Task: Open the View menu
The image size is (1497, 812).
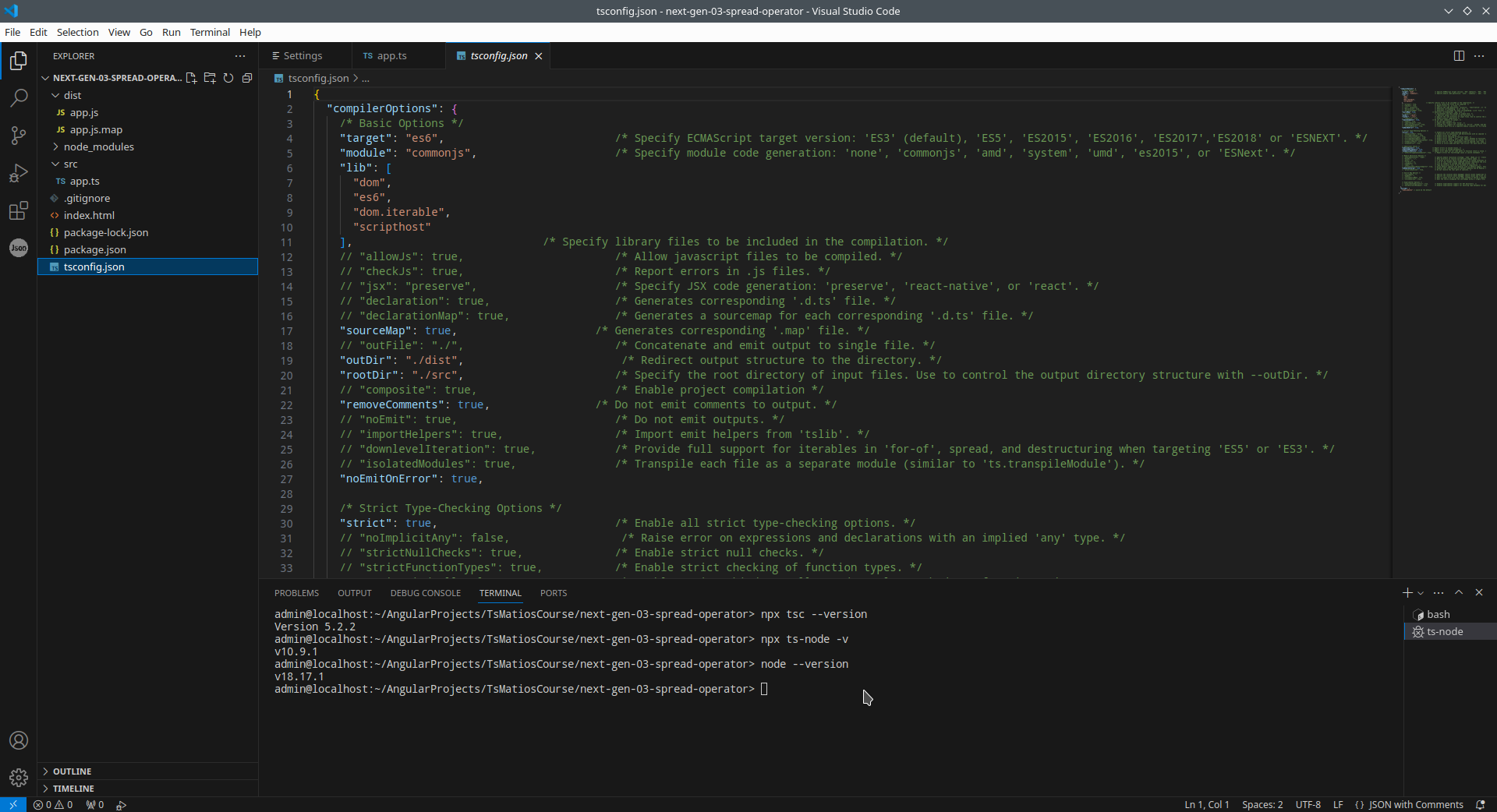Action: 119,32
